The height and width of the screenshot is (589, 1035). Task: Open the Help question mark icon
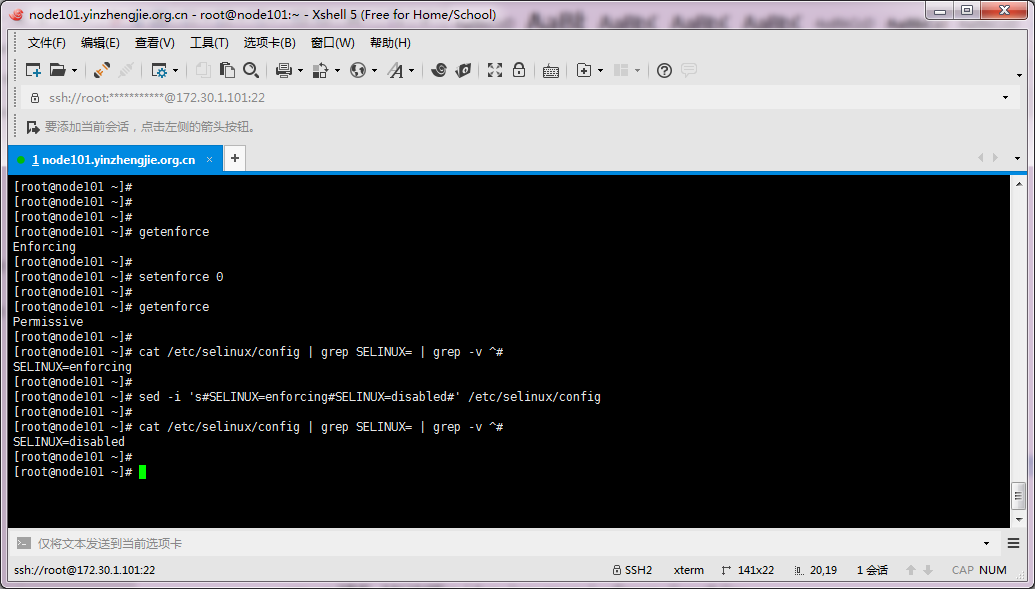pyautogui.click(x=665, y=71)
